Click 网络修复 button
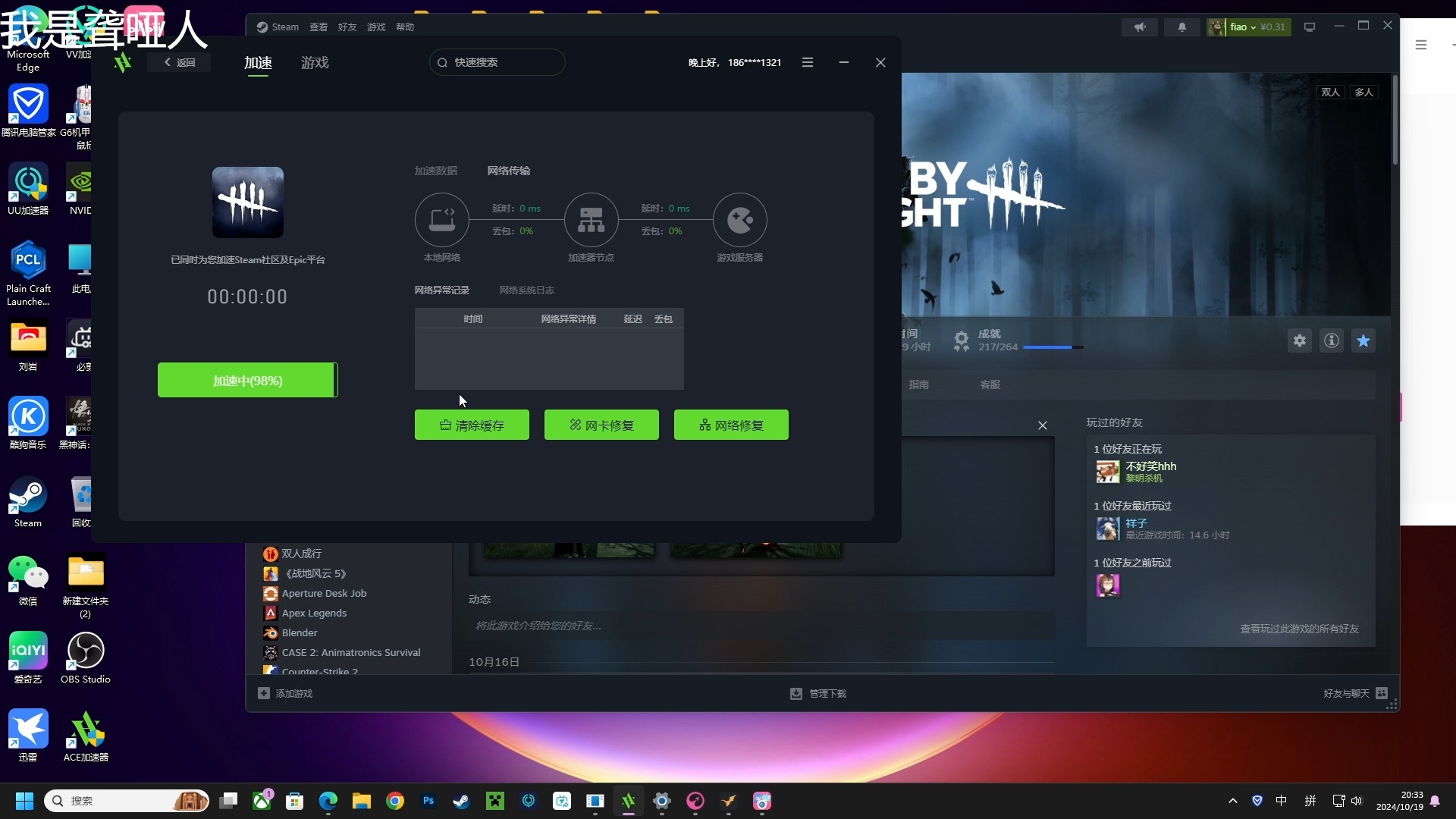 point(731,425)
